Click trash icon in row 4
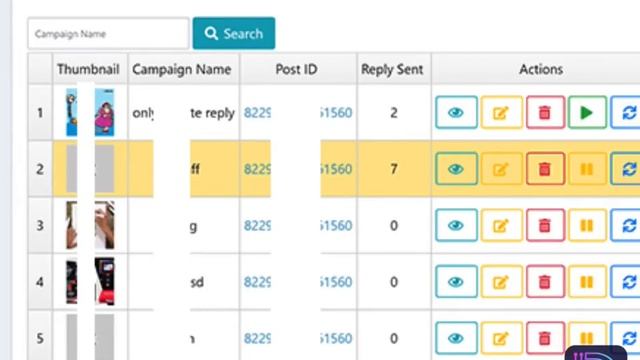 click(545, 282)
